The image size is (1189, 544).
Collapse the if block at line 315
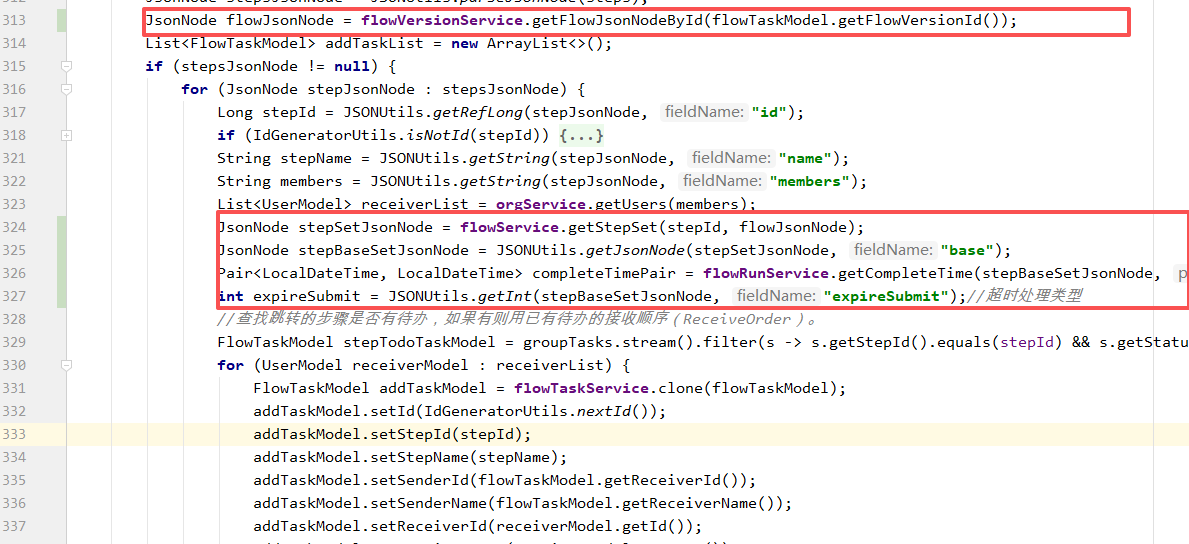67,66
